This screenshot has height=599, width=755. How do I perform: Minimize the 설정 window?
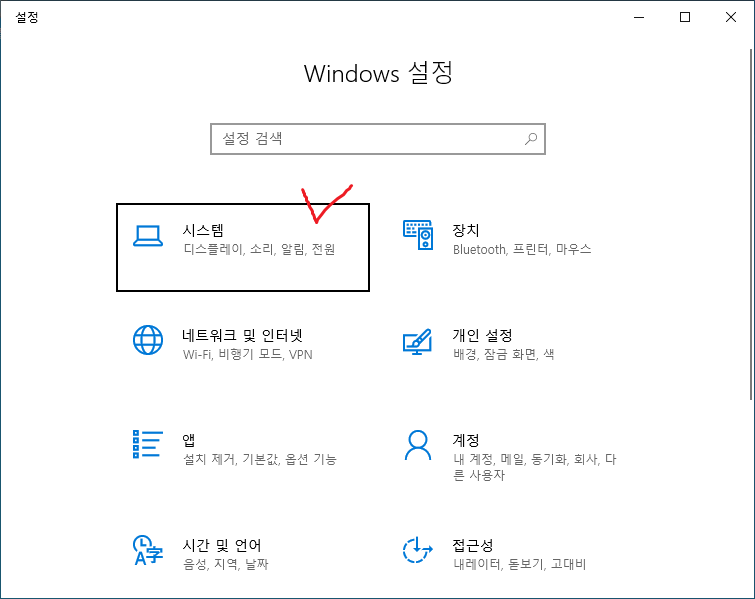(639, 17)
